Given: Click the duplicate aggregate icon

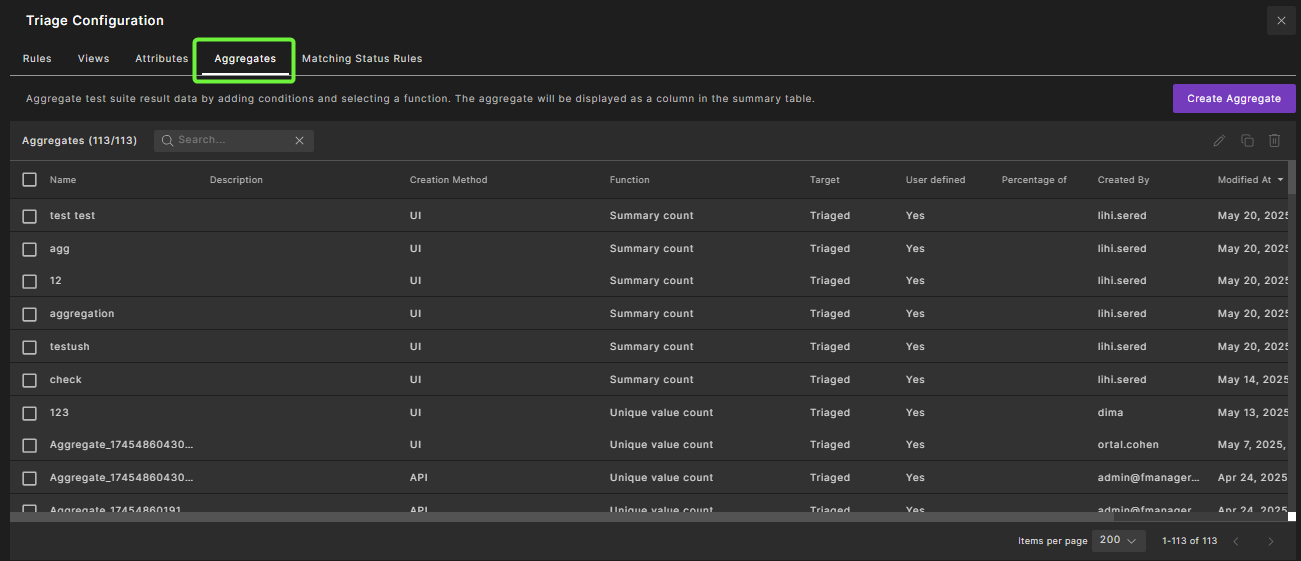Looking at the screenshot, I should coord(1247,141).
